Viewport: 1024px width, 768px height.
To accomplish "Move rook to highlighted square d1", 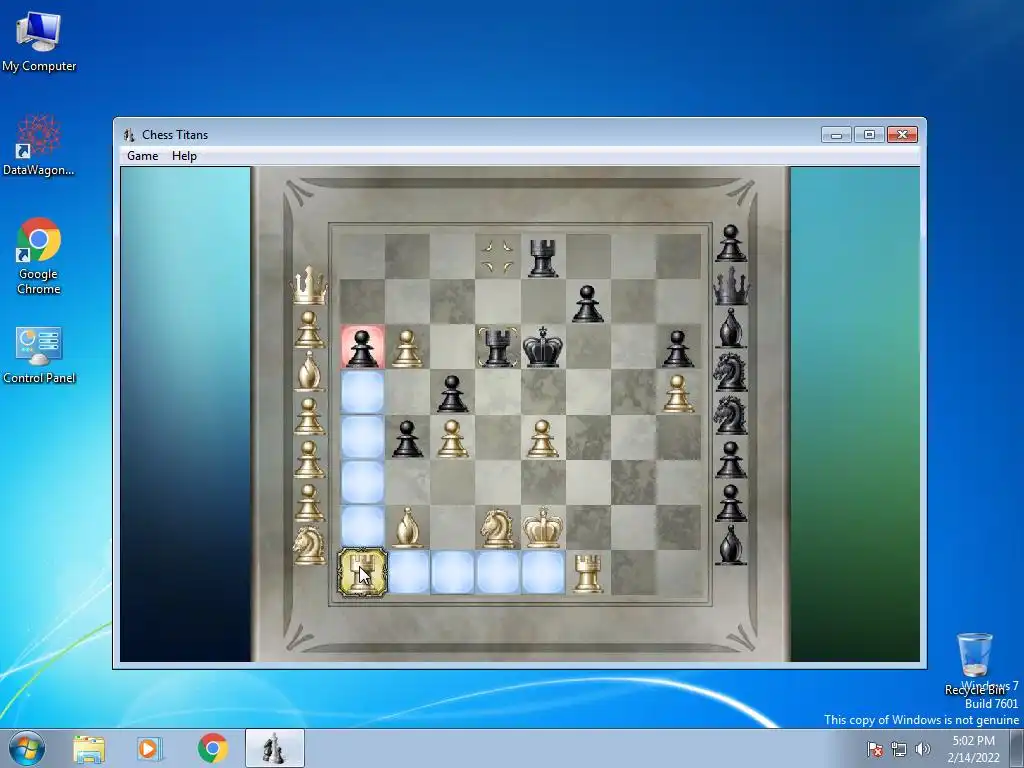I will (498, 572).
